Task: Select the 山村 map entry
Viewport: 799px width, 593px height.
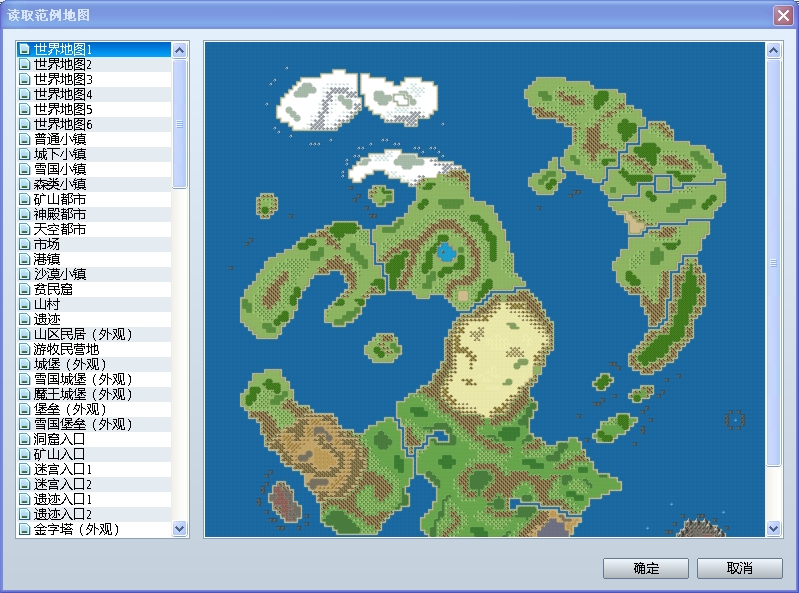Action: [x=94, y=304]
